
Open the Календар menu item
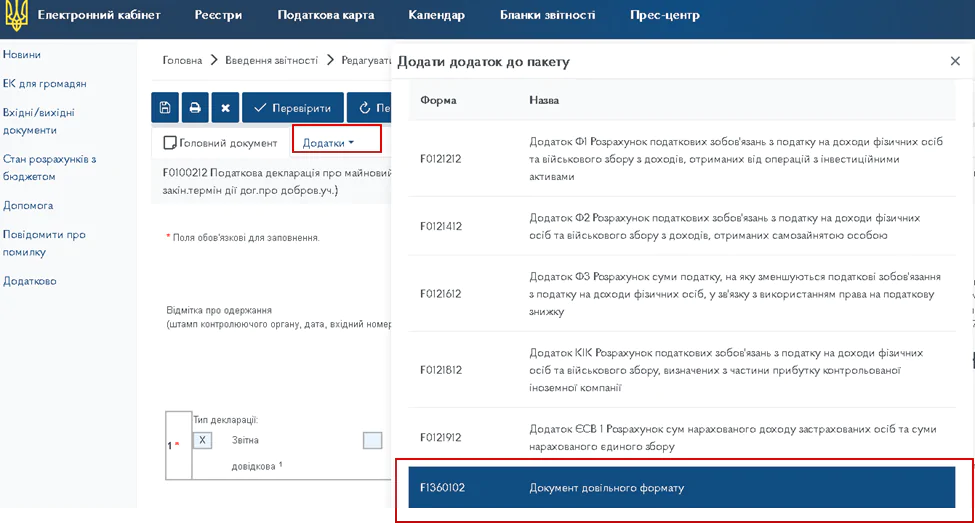(436, 16)
